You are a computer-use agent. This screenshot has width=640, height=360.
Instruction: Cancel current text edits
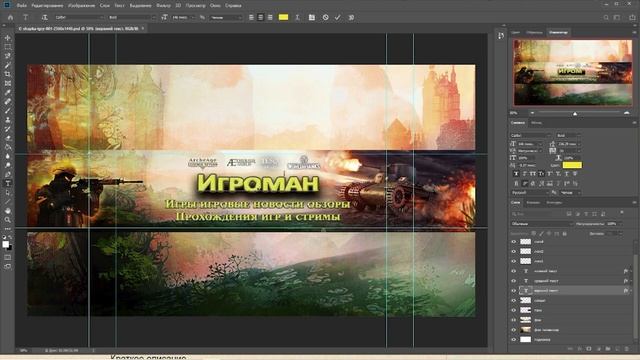click(x=325, y=18)
